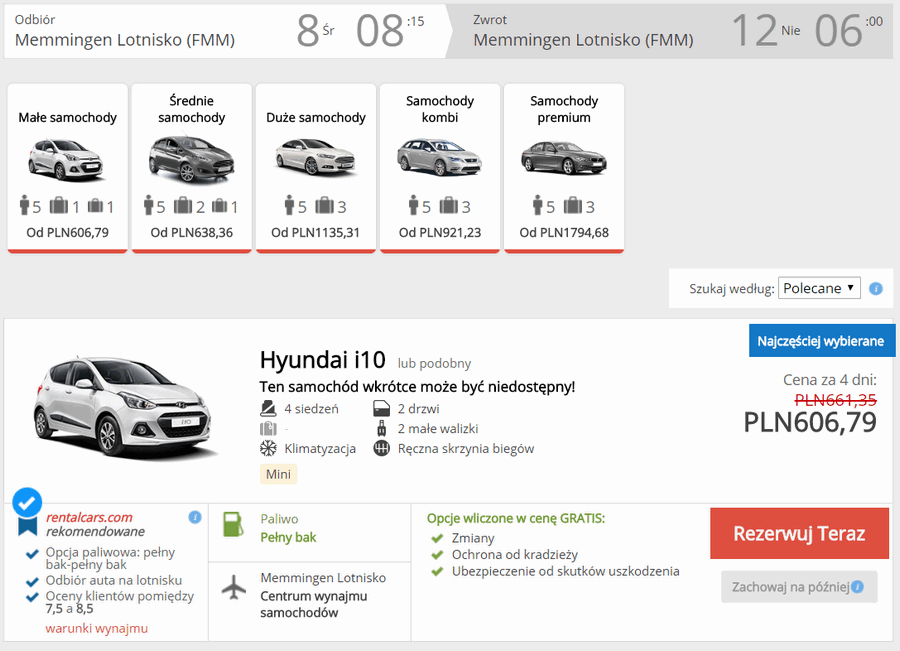Click Centrum wynajmu samochodów text
Screen dimensions: 900x651
click(x=313, y=604)
